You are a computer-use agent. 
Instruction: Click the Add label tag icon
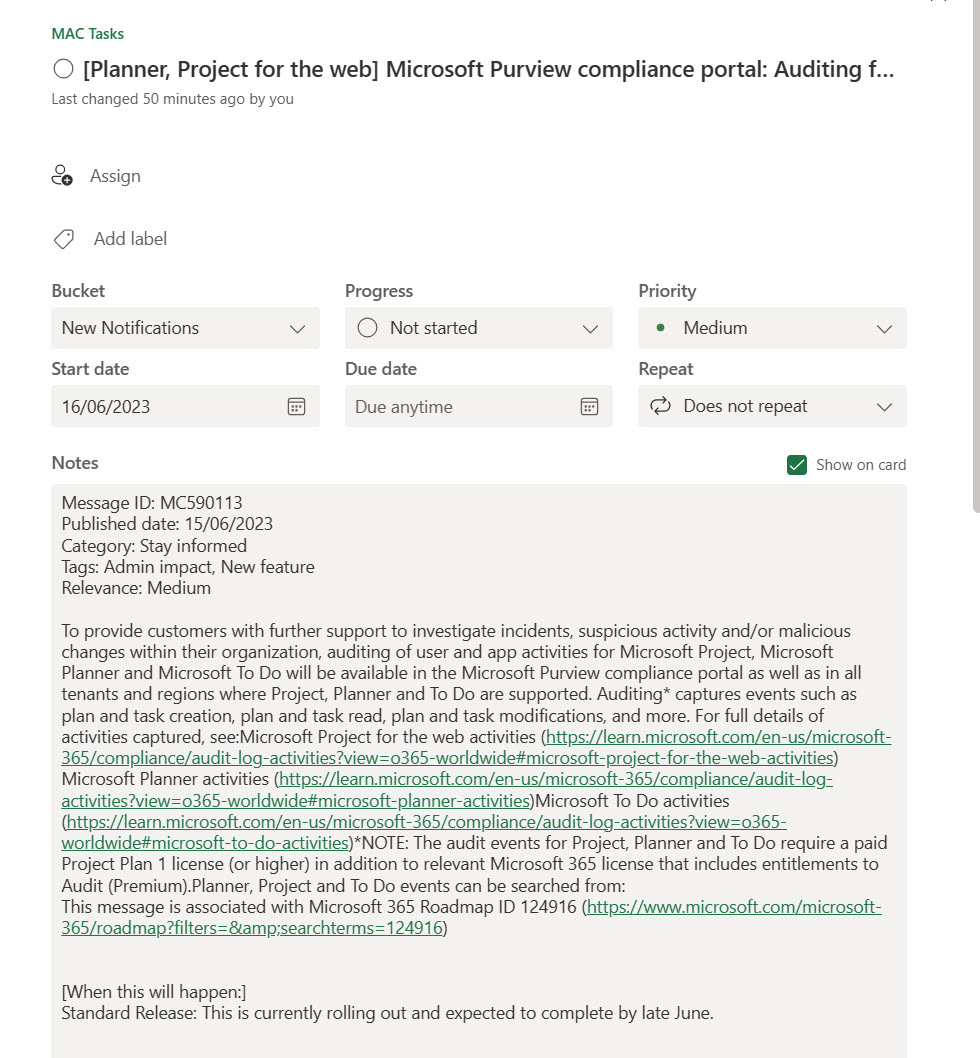pos(63,239)
